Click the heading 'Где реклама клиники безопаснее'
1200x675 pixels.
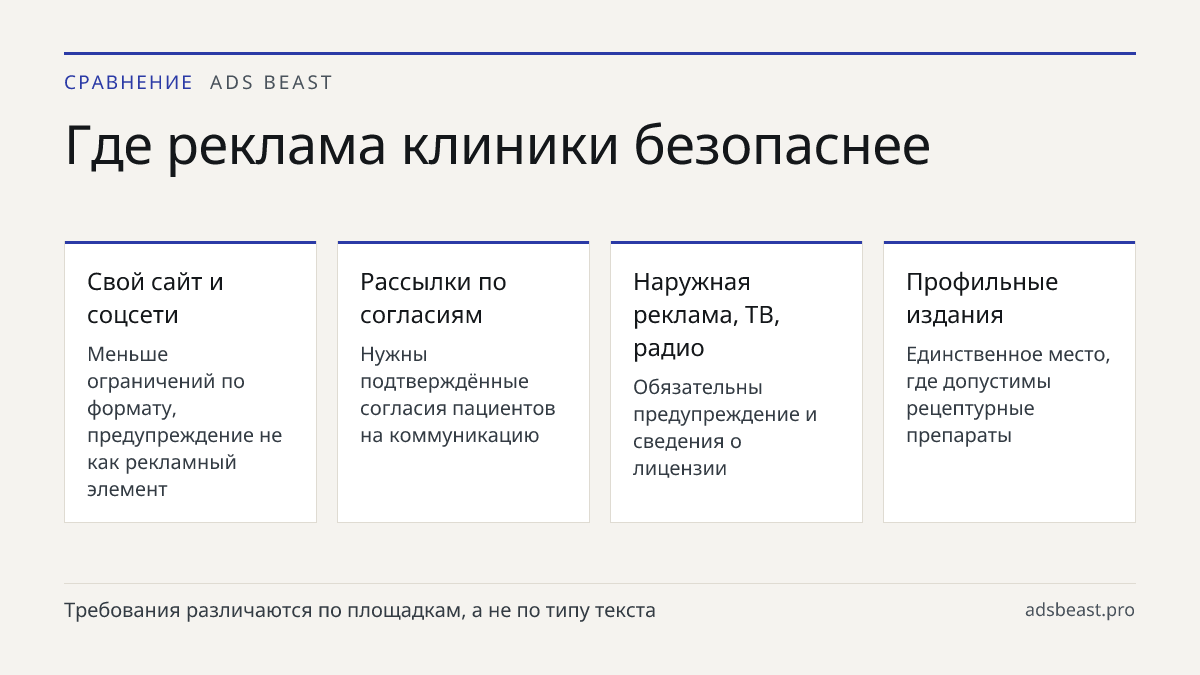tap(497, 146)
